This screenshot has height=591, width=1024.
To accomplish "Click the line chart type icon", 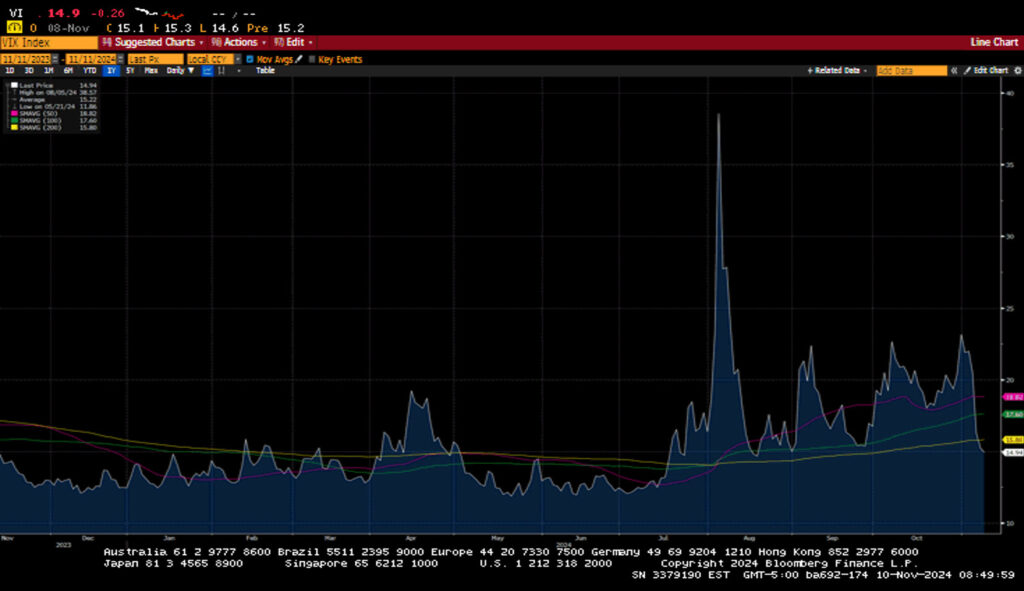I will (207, 71).
